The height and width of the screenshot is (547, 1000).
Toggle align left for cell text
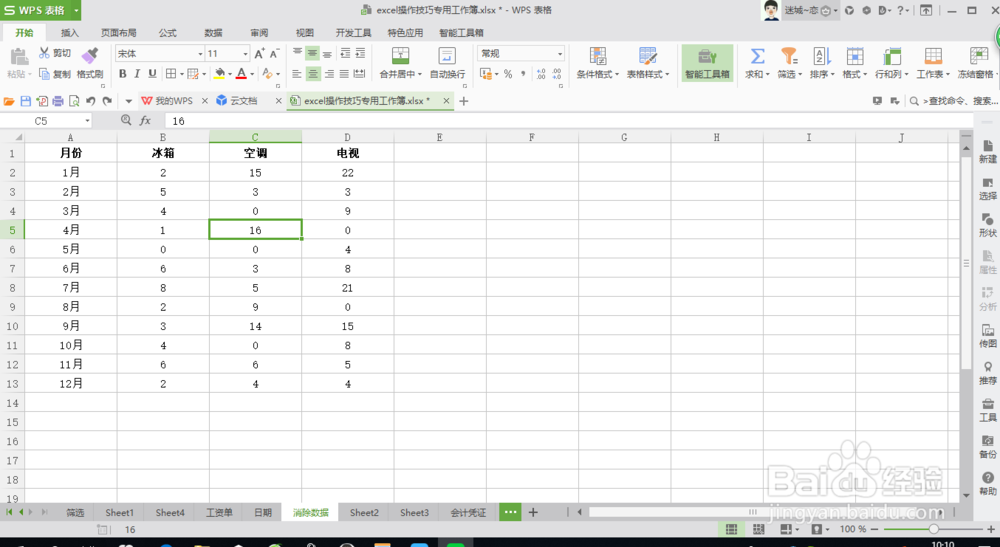point(297,74)
